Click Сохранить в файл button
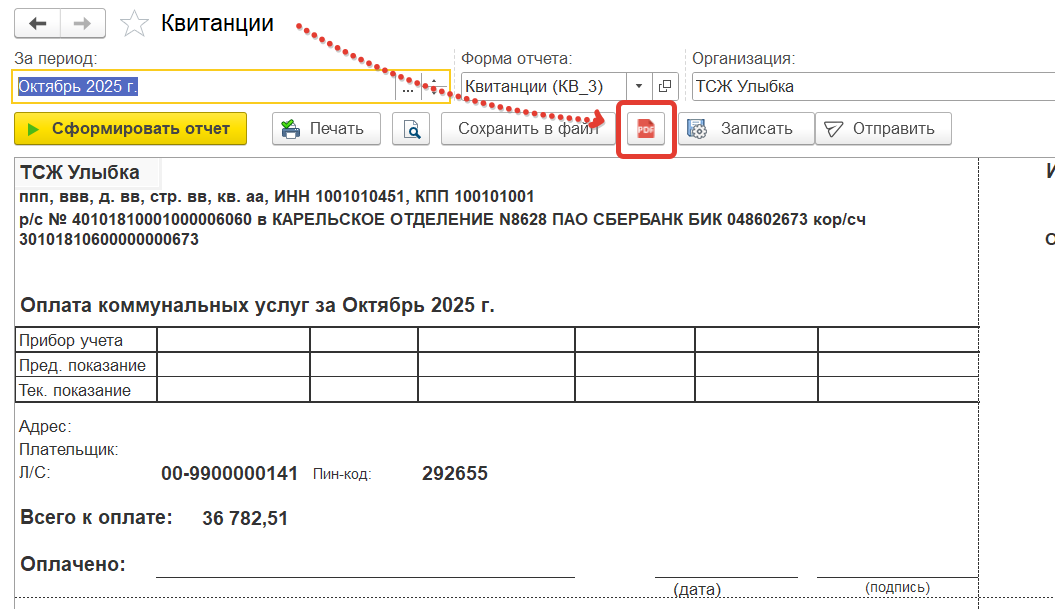Viewport: 1055px width, 609px height. coord(527,129)
